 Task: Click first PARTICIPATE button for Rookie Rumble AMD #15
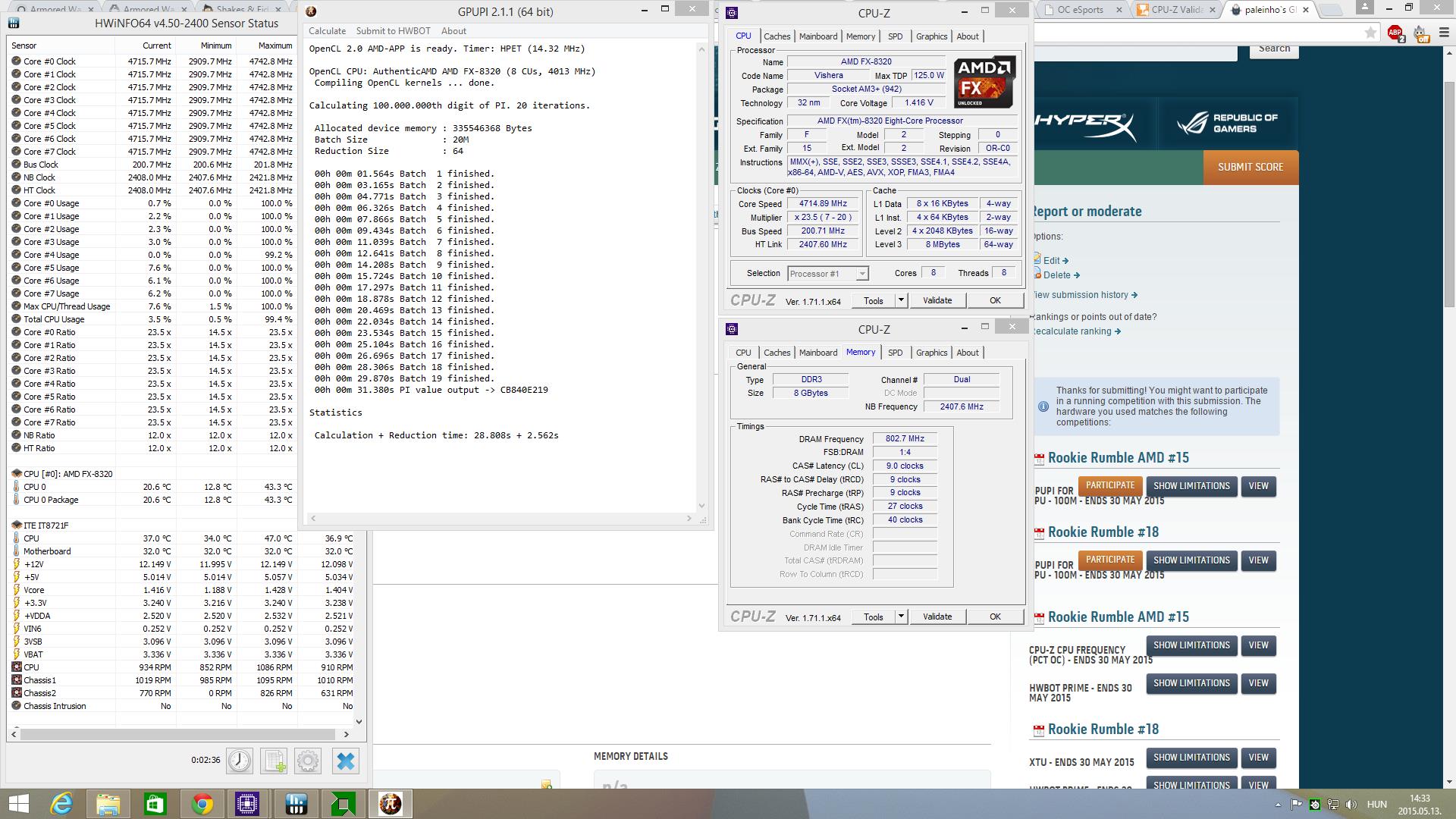pos(1110,485)
